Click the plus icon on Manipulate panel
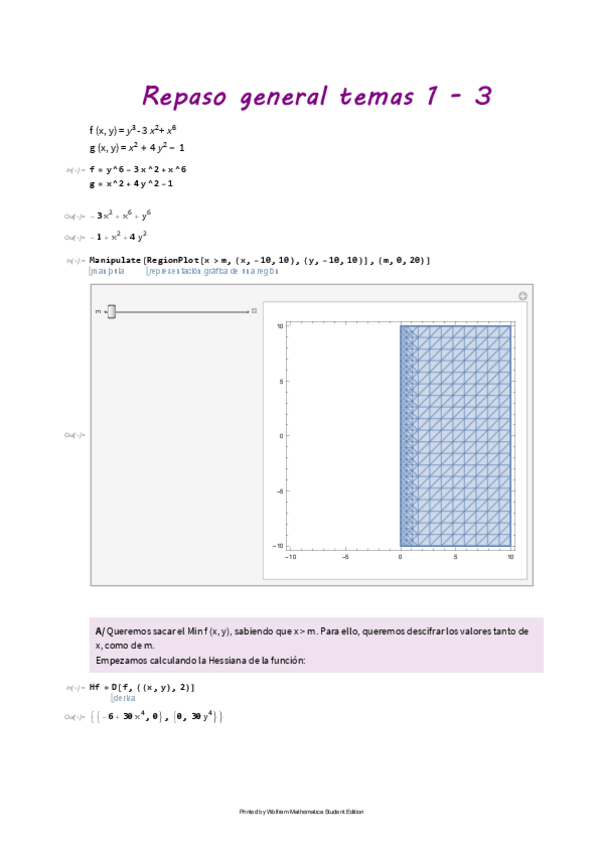600x848 pixels. (522, 296)
